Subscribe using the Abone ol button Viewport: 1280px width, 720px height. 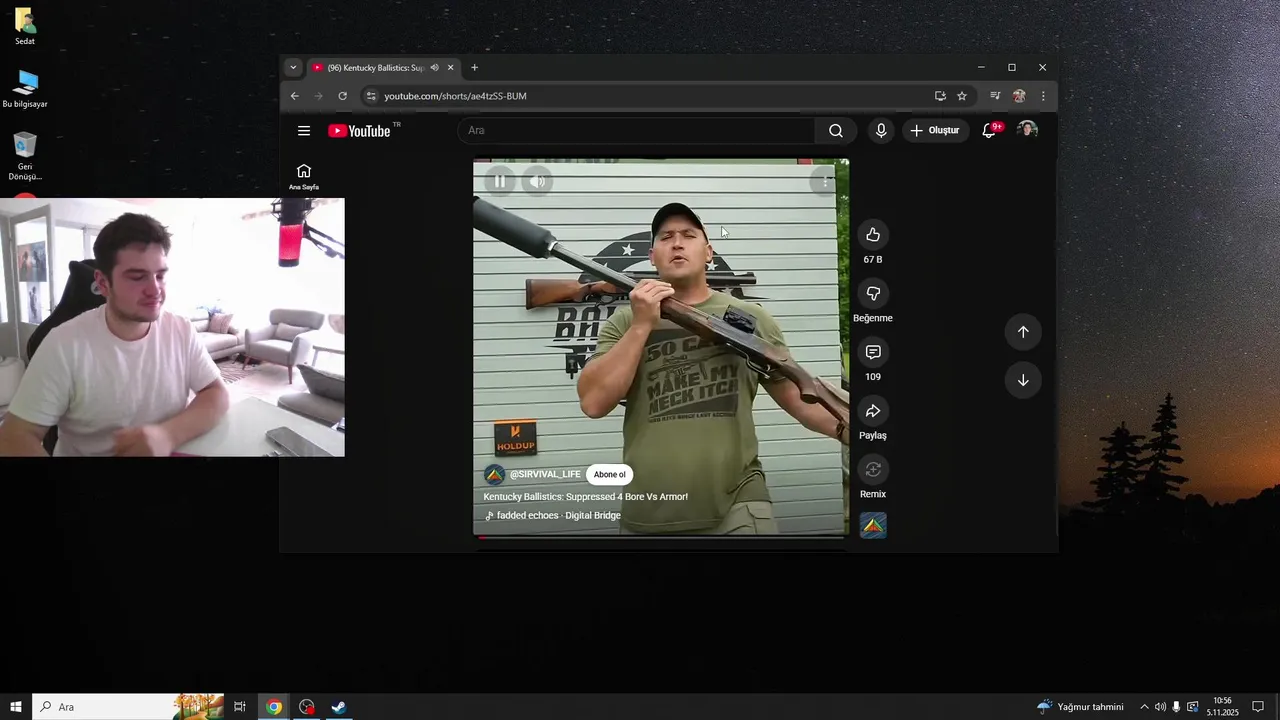(x=609, y=475)
